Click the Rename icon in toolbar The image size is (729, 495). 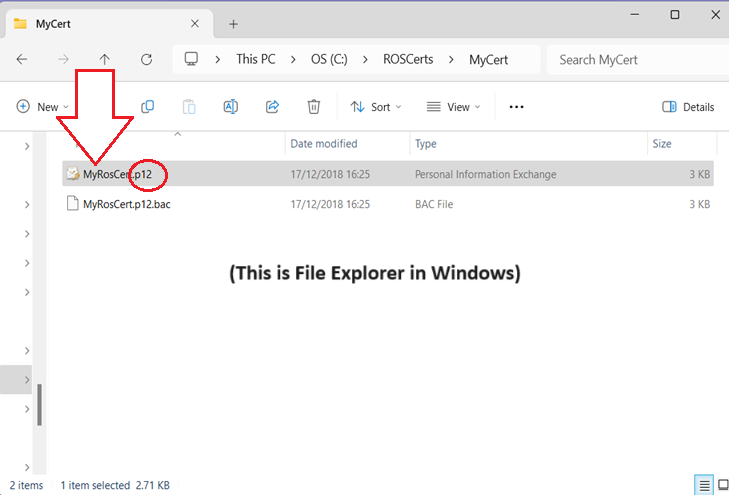pyautogui.click(x=230, y=107)
